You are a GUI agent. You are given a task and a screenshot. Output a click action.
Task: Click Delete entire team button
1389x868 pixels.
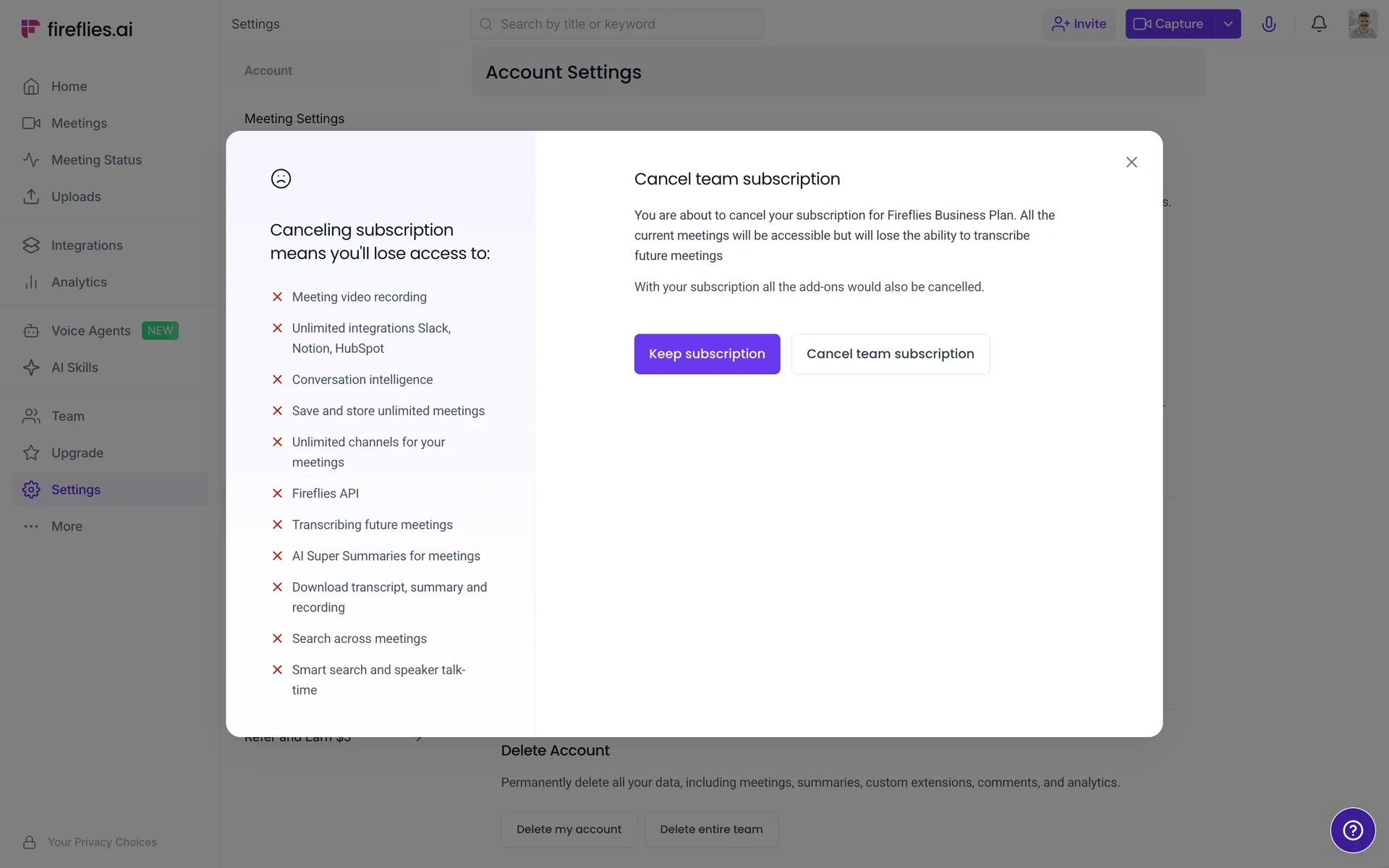click(x=711, y=829)
